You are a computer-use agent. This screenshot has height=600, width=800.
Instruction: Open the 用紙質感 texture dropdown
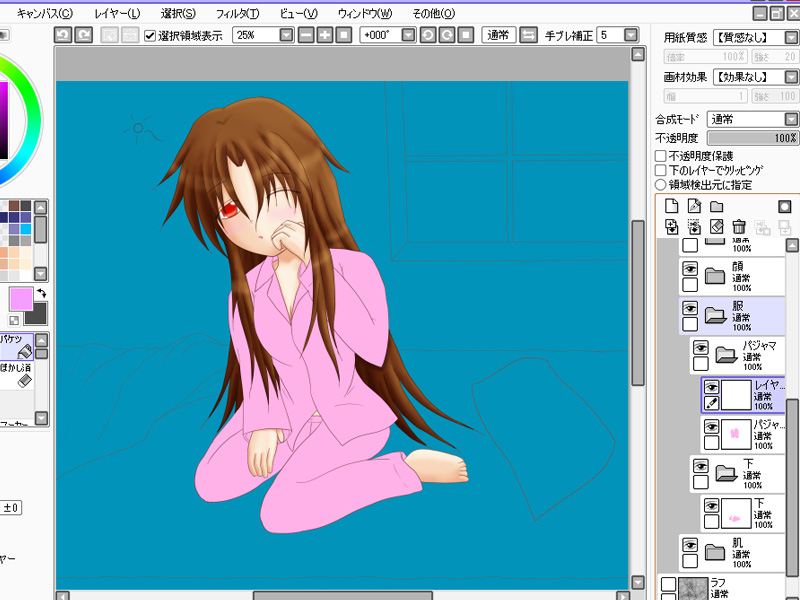[x=789, y=37]
